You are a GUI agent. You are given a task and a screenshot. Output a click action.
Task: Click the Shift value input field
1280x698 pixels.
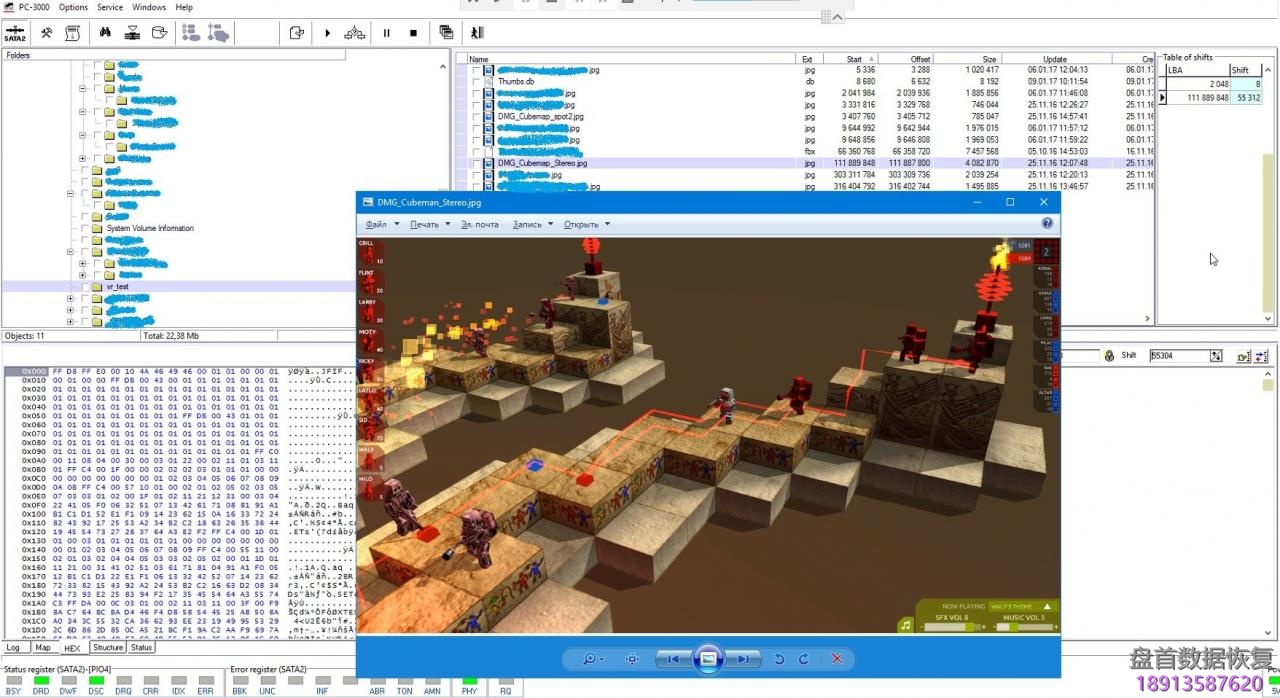click(1178, 356)
